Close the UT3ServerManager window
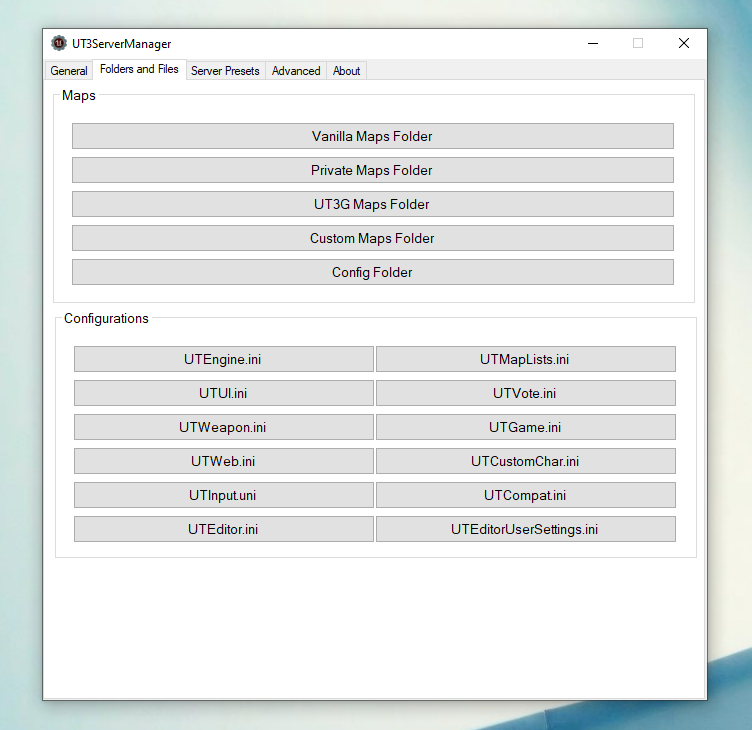This screenshot has height=730, width=752. [x=684, y=43]
